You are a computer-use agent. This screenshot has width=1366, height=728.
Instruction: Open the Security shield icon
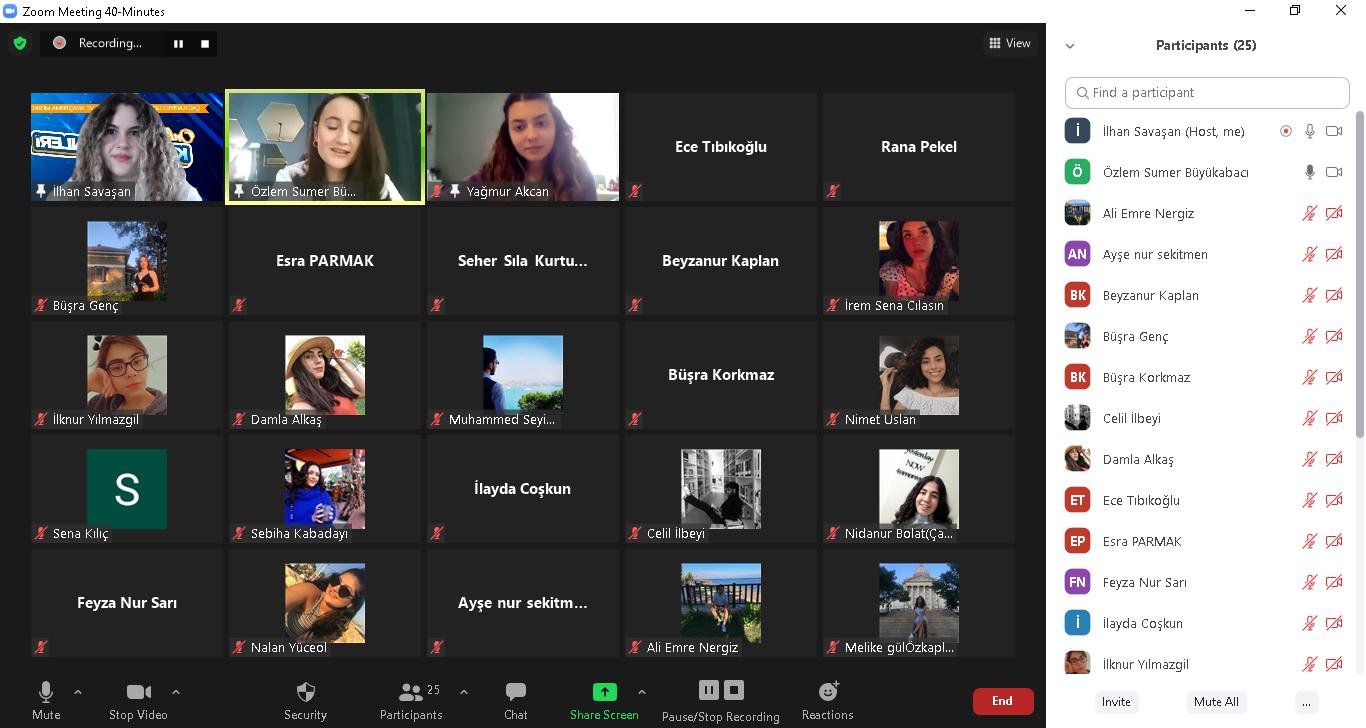[x=306, y=692]
